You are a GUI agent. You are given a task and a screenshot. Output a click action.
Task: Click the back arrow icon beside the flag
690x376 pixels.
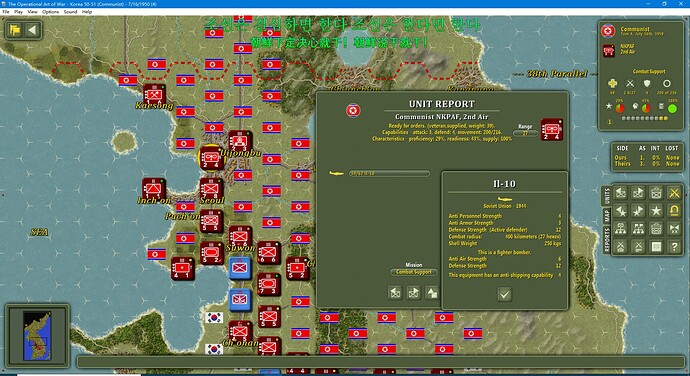(x=32, y=30)
